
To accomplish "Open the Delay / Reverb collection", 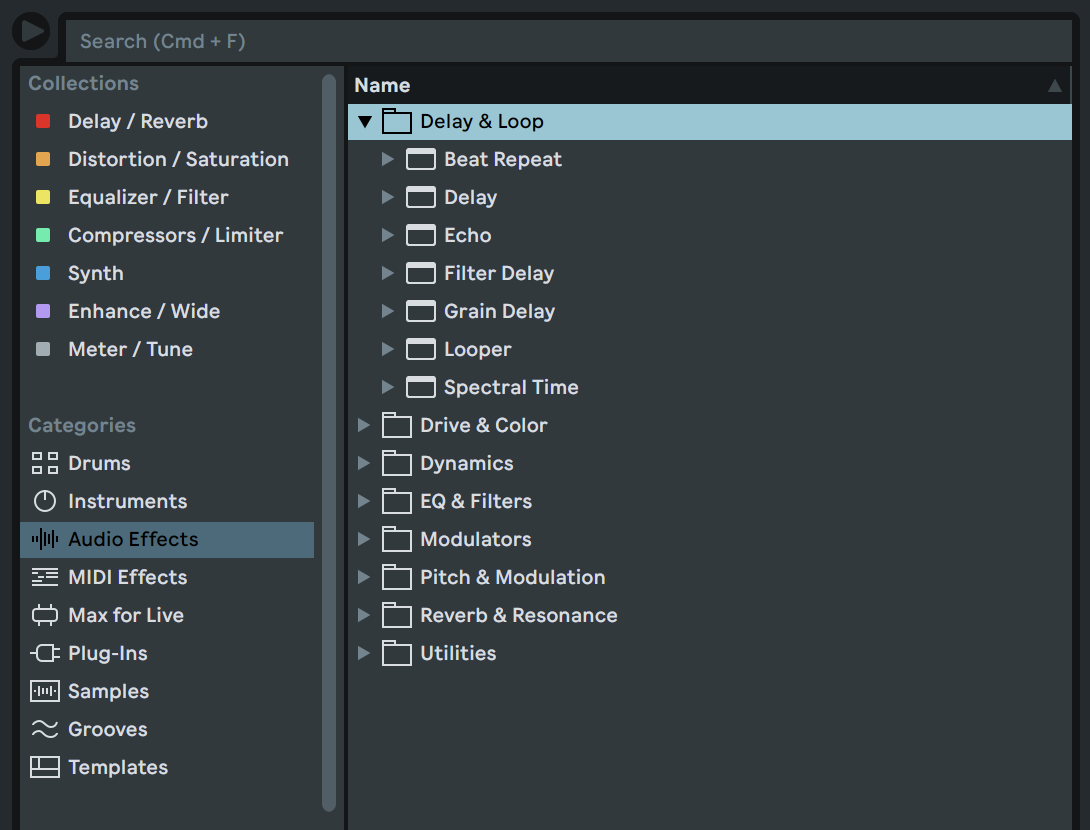I will tap(138, 122).
